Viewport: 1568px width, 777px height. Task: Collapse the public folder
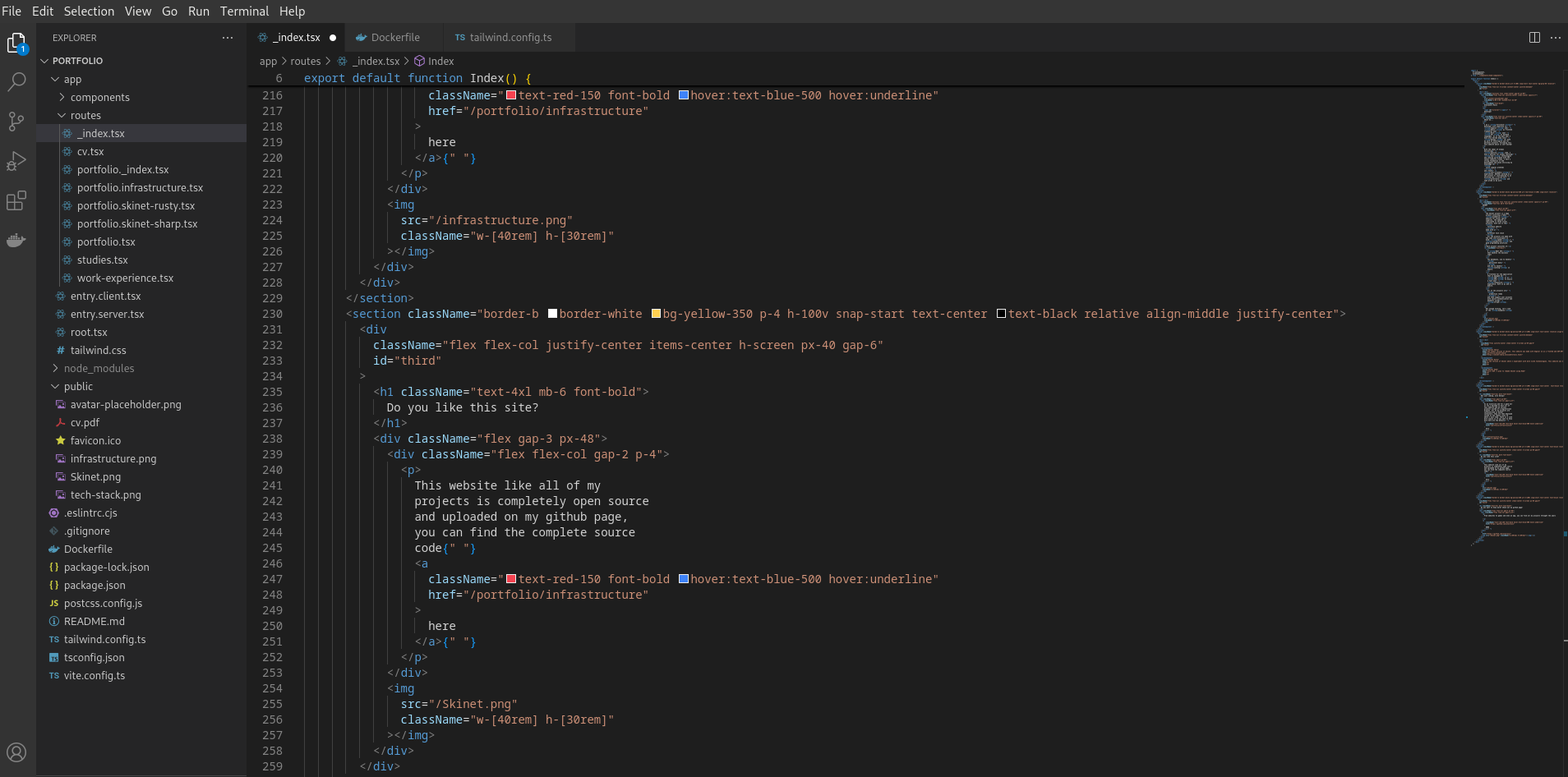tap(78, 387)
